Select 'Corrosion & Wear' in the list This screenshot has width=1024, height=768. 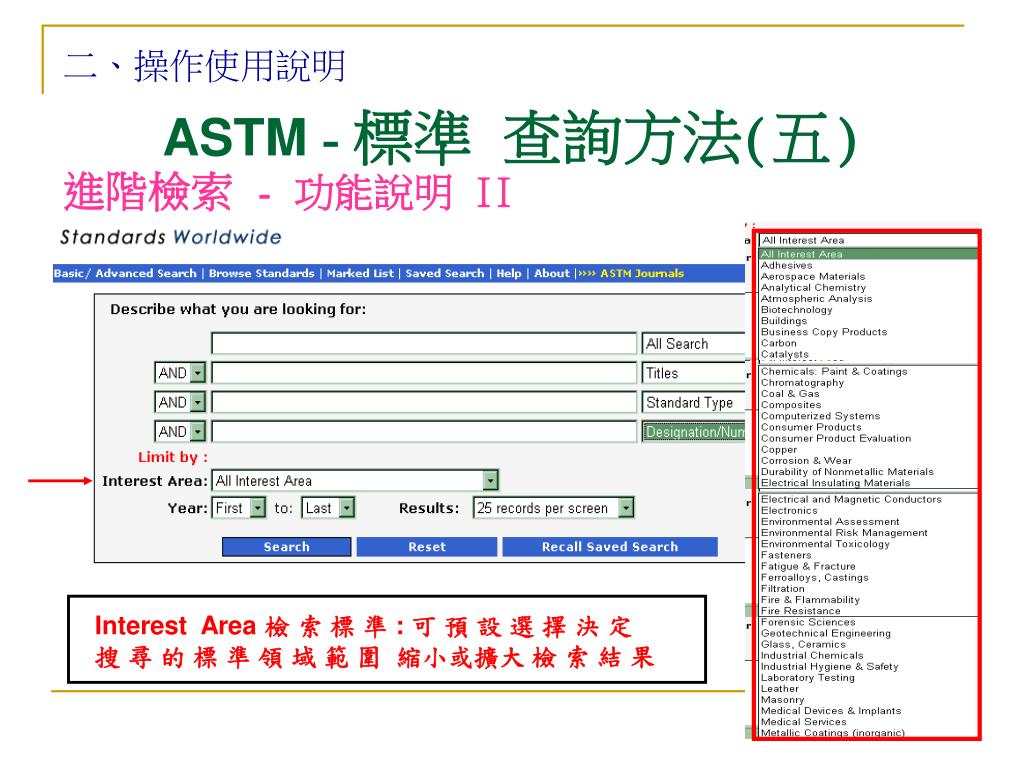tap(806, 461)
